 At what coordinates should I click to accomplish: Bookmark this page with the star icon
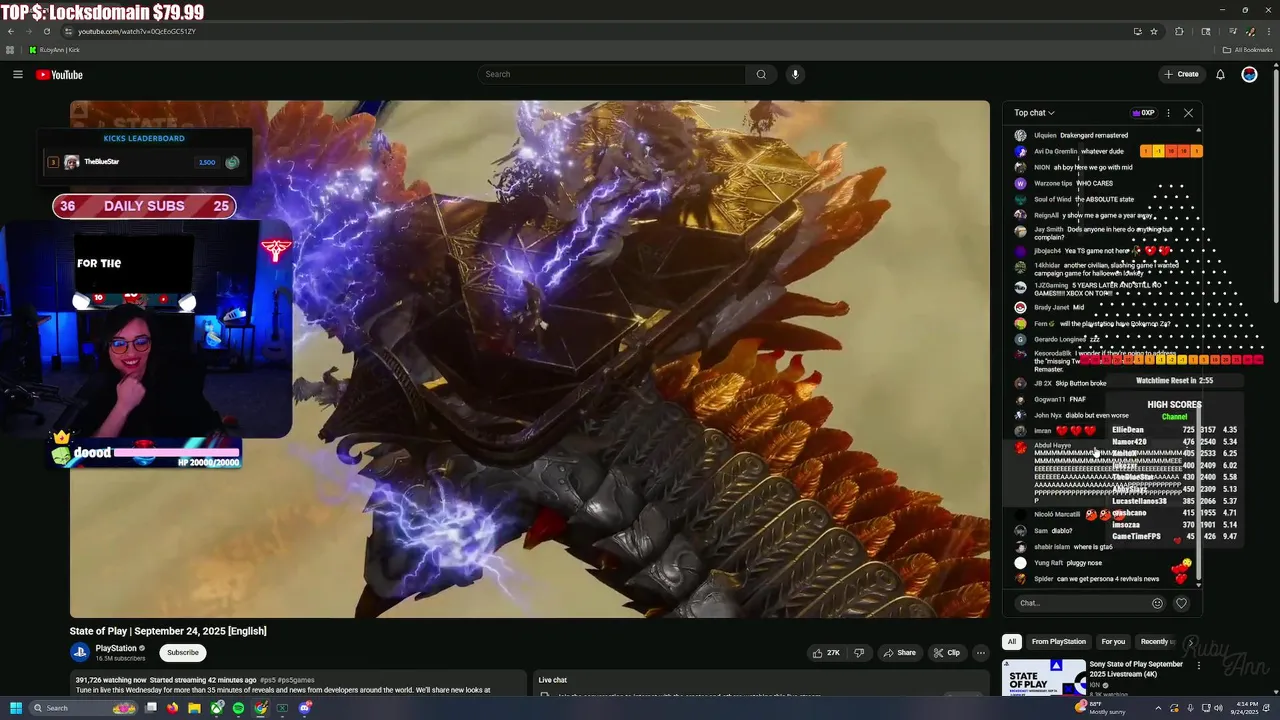tap(1153, 31)
